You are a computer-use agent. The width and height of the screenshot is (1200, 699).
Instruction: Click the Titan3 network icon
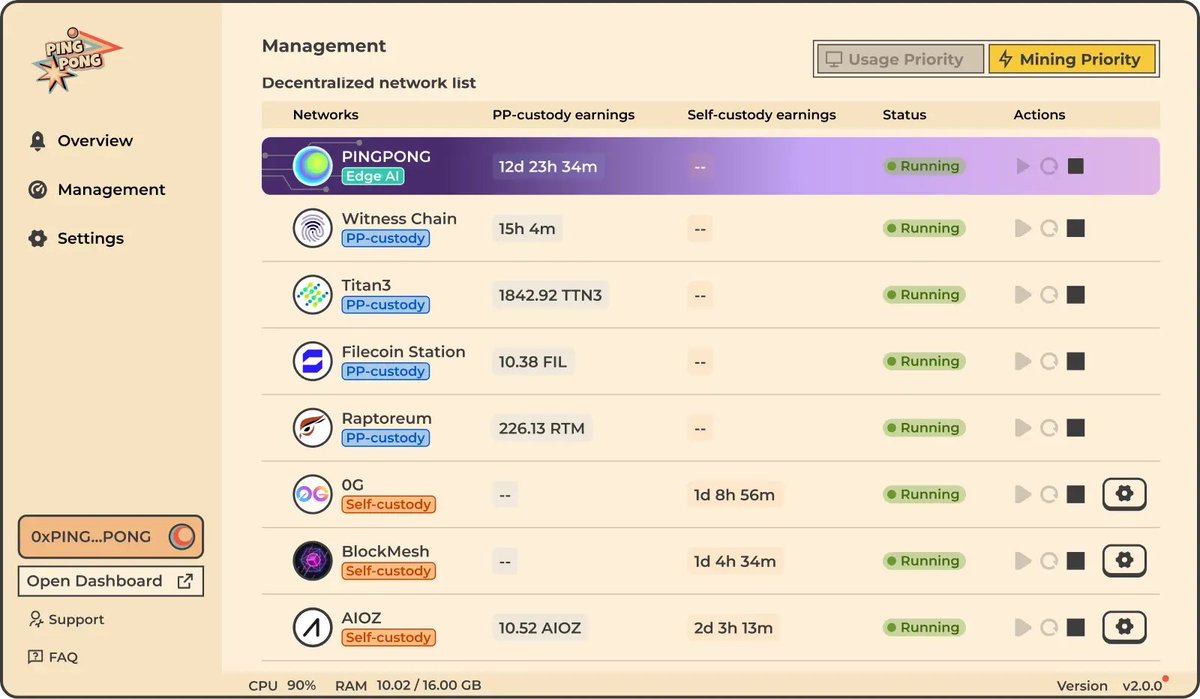point(313,295)
